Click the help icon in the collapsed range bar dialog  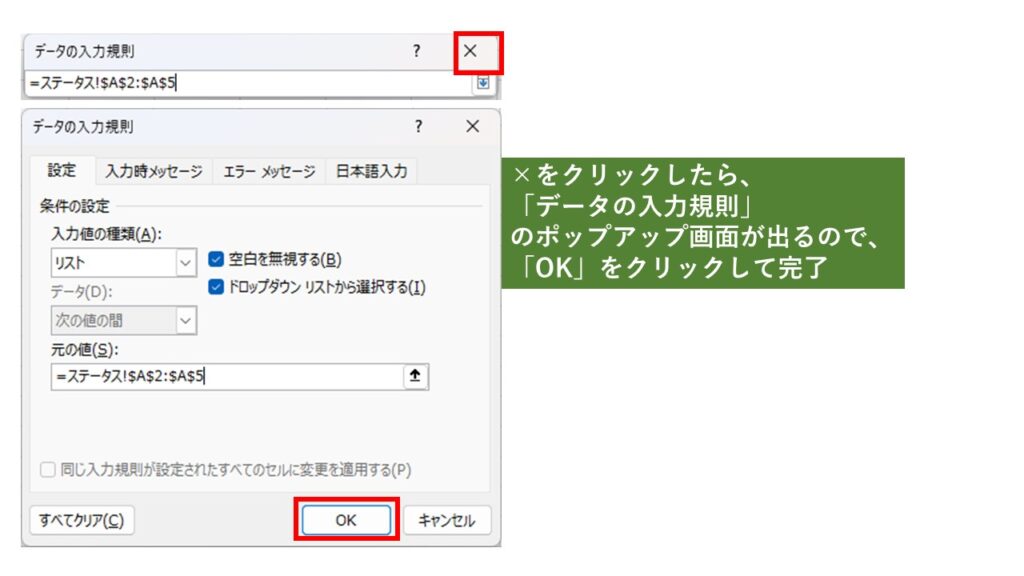(417, 51)
